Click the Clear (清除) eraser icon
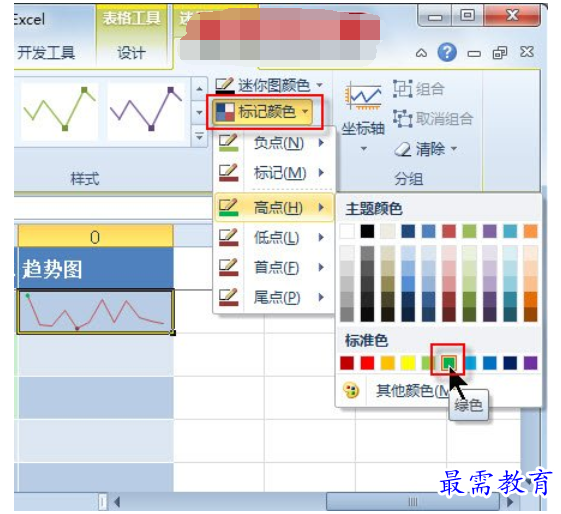 pyautogui.click(x=403, y=149)
